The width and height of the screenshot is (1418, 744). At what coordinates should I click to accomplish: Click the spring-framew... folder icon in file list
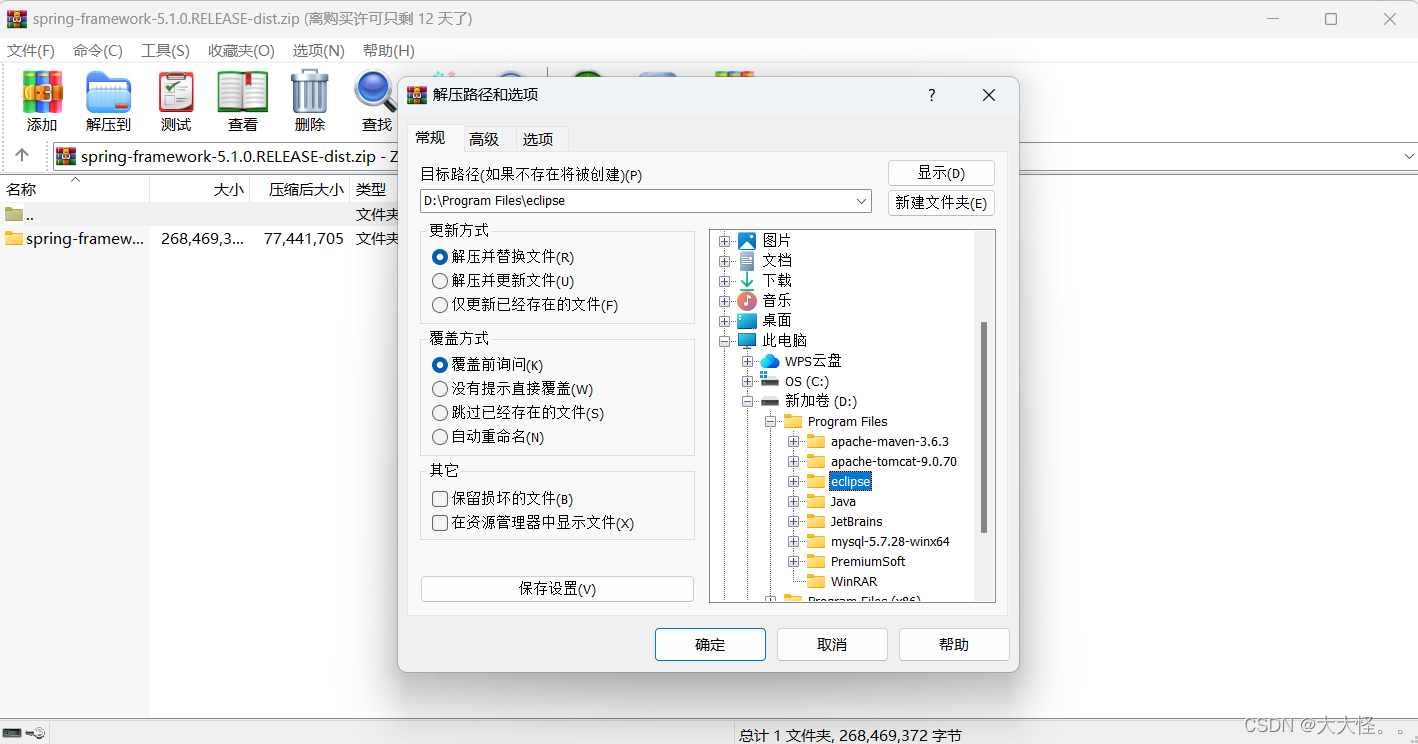pyautogui.click(x=14, y=238)
